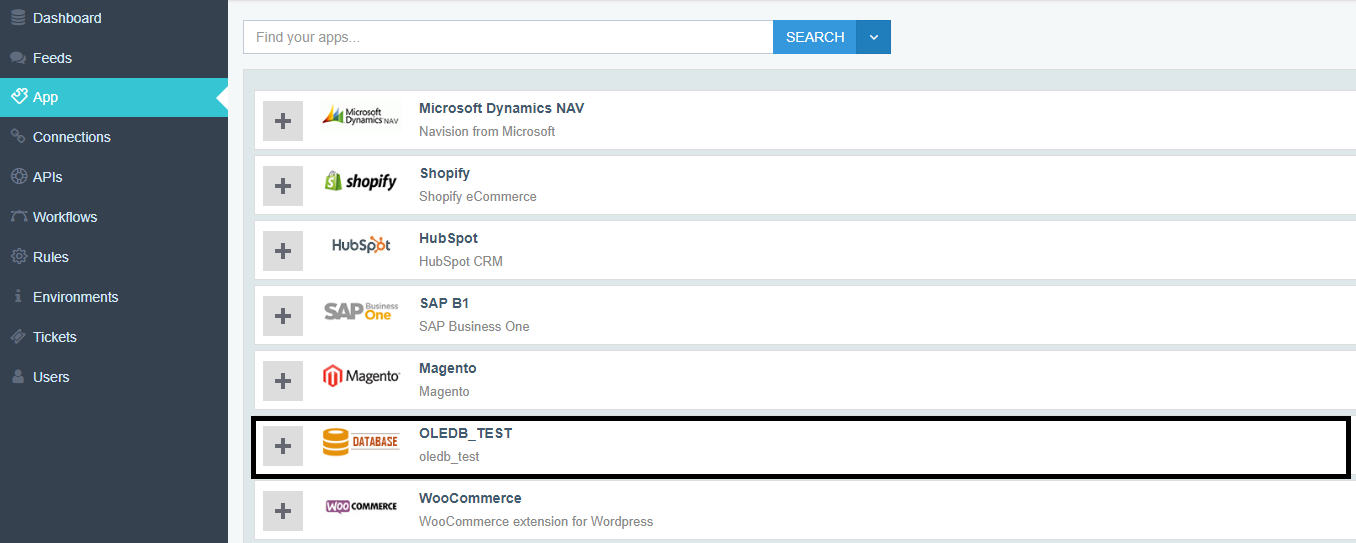The height and width of the screenshot is (543, 1356).
Task: Click the APIs icon in sidebar
Action: [x=18, y=177]
